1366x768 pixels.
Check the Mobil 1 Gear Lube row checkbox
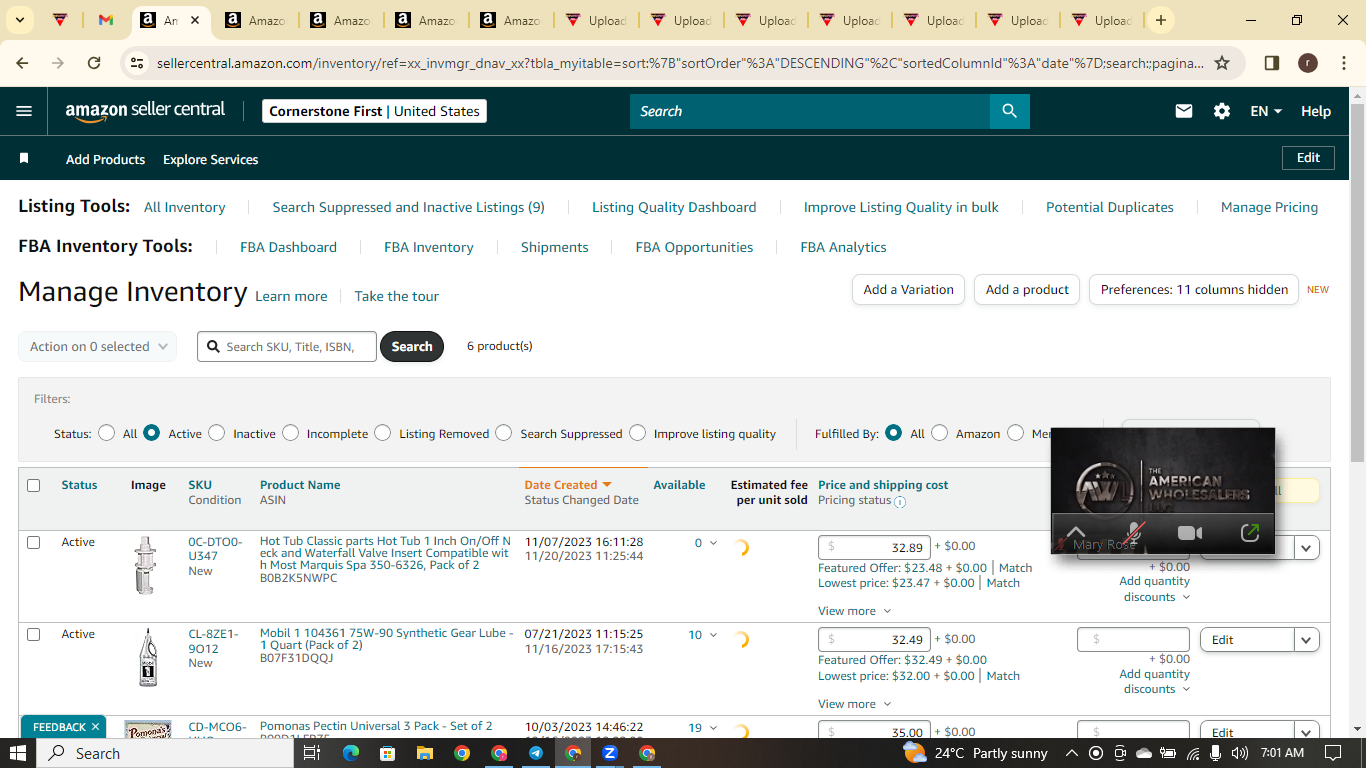(x=34, y=634)
